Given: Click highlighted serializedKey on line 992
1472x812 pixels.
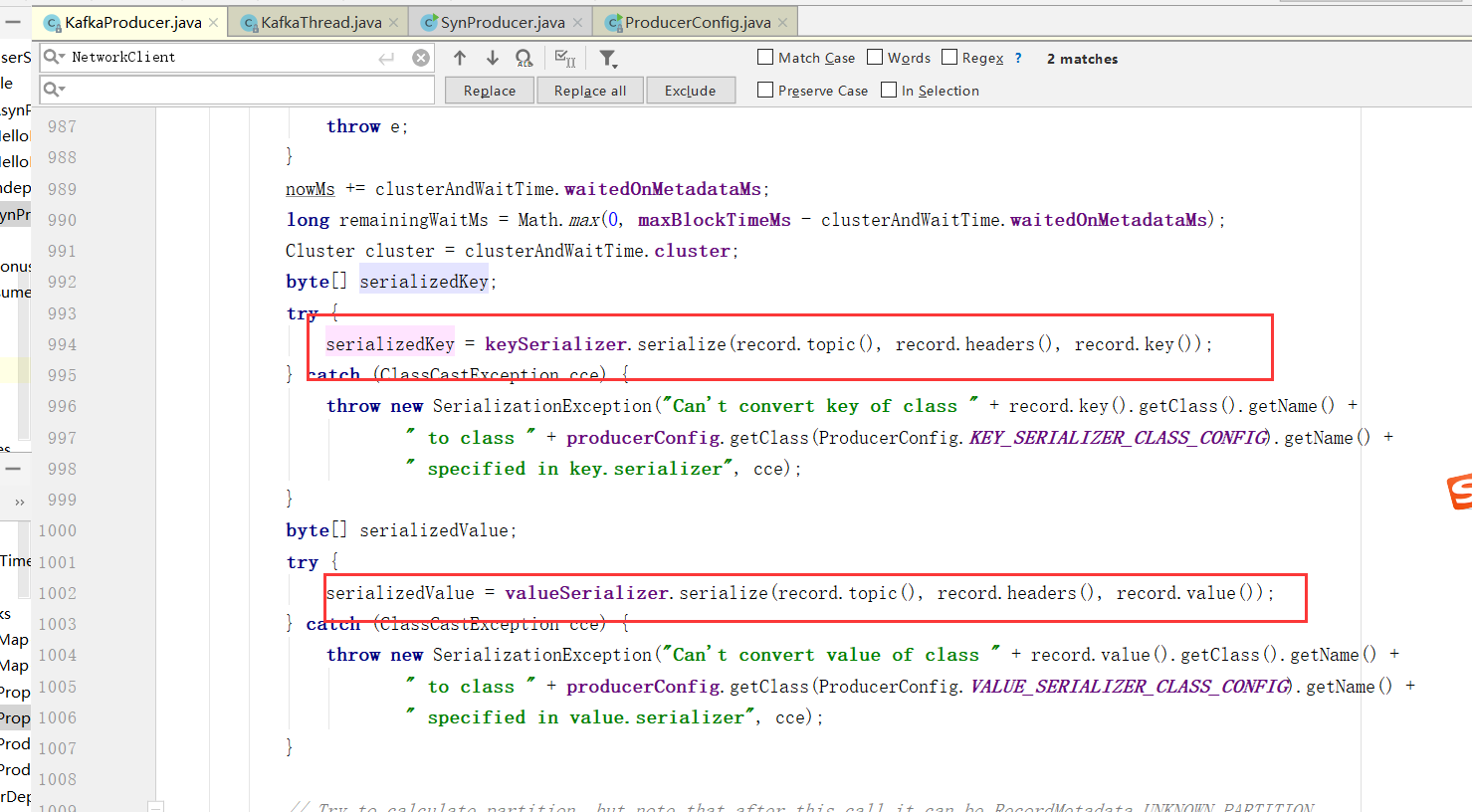Looking at the screenshot, I should pos(424,282).
